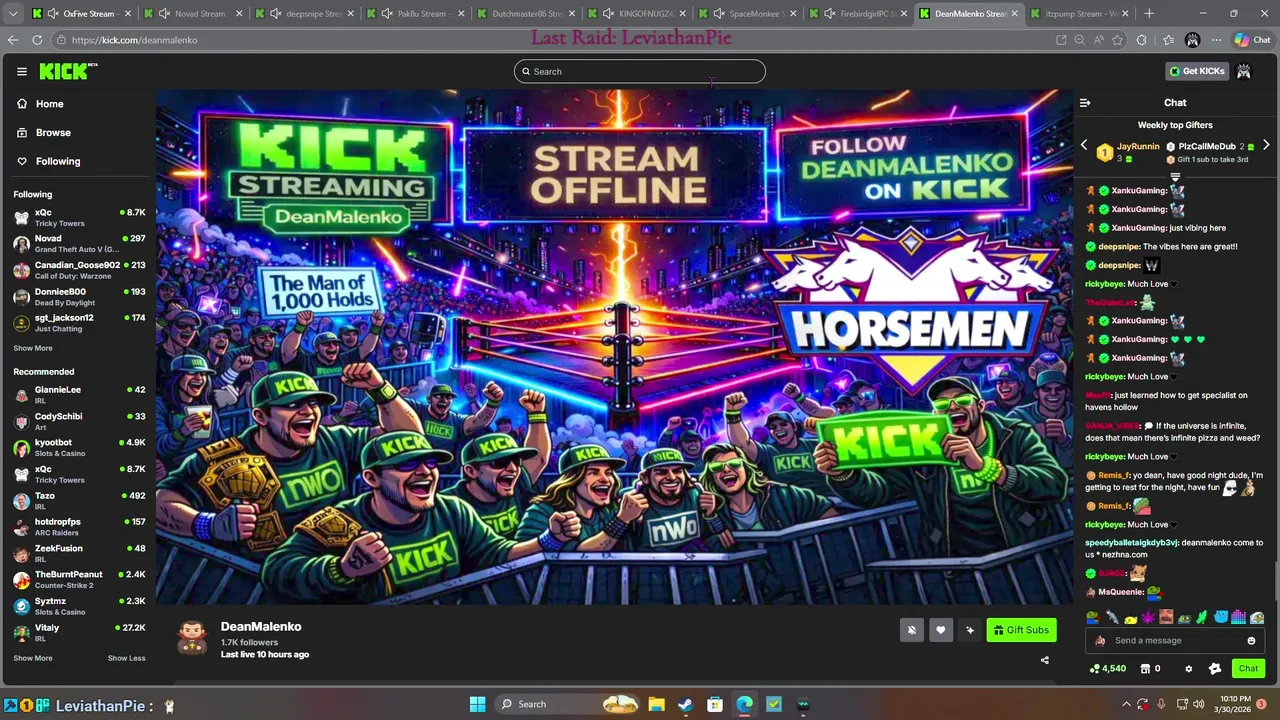The image size is (1280, 720).
Task: Open Vitaly recommended channel
Action: [x=80, y=633]
